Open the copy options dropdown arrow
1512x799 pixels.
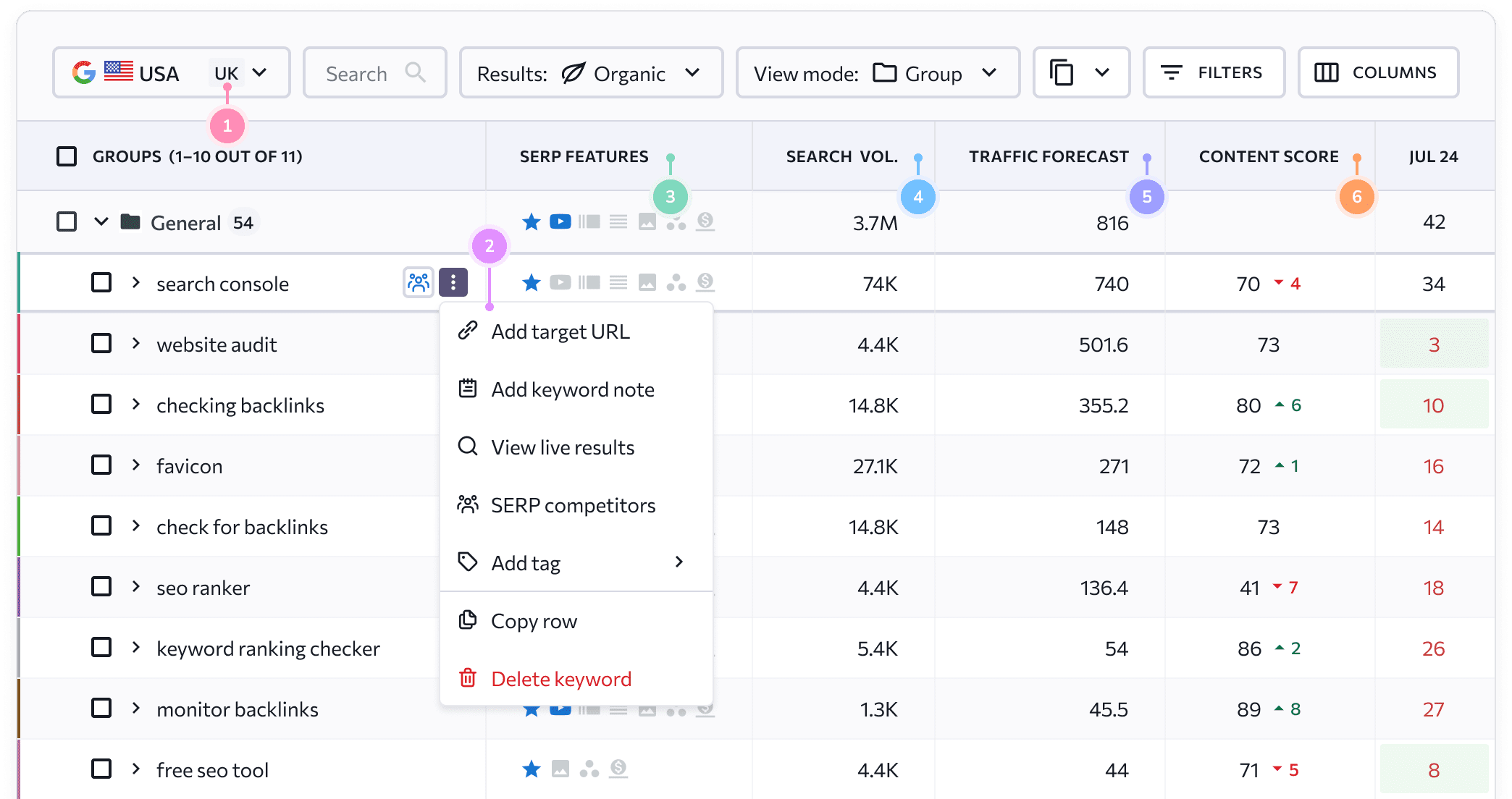tap(1102, 72)
